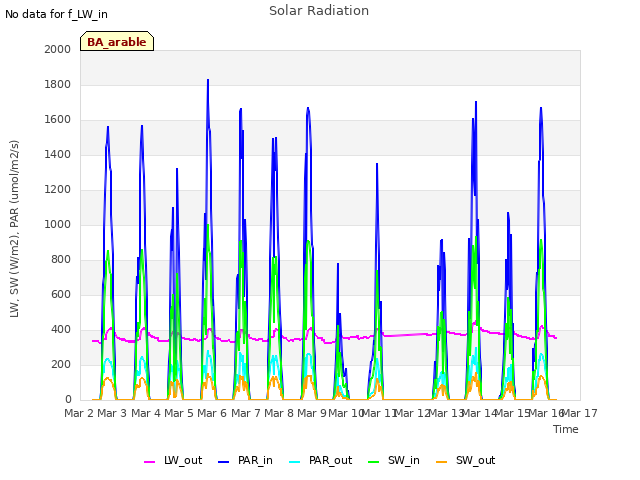Click the Mar 14 PAR_in peak near 1700
The height and width of the screenshot is (480, 640).
[476, 102]
